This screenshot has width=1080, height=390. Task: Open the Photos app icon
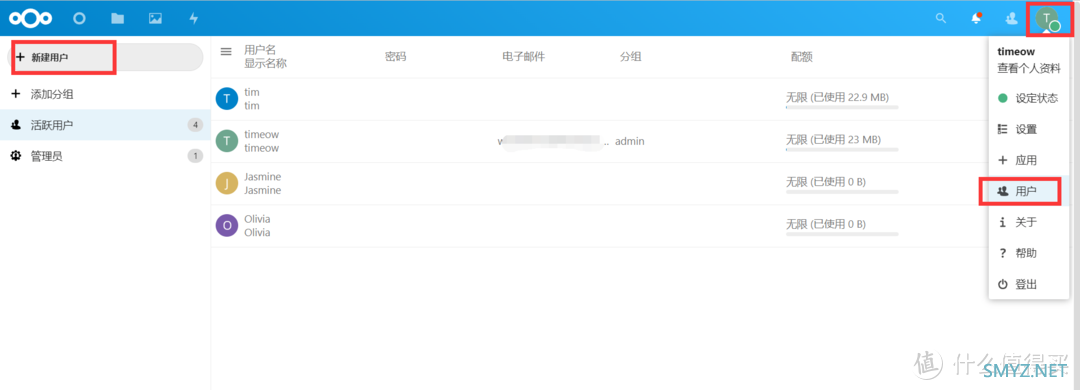click(x=156, y=19)
